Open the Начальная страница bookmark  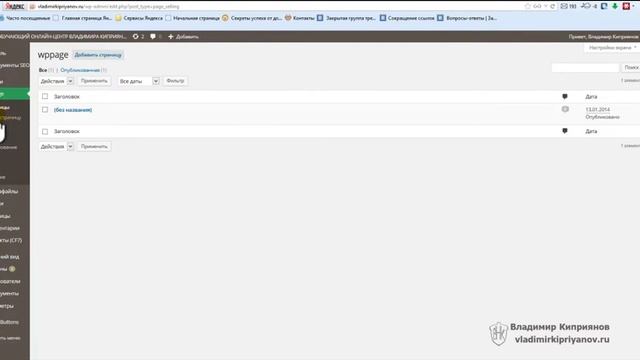coord(192,18)
